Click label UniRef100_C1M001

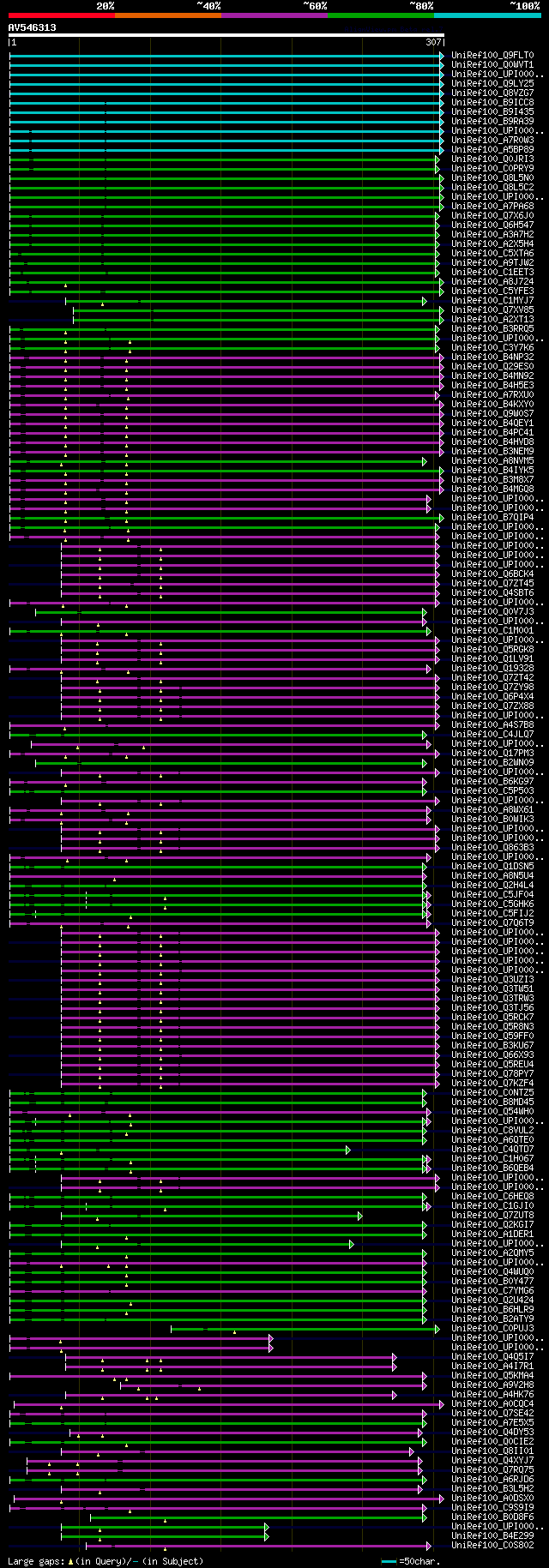492,631
